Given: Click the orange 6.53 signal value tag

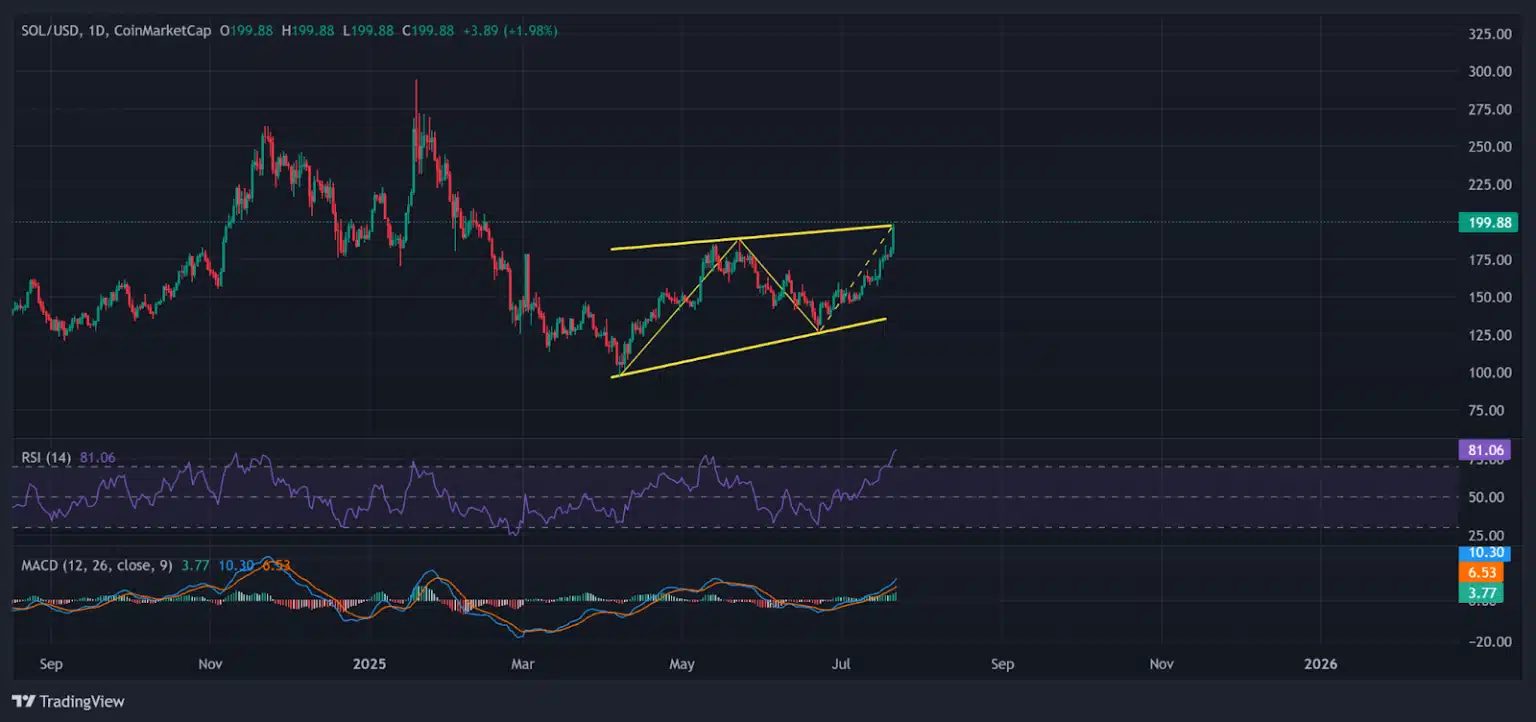Looking at the screenshot, I should (1491, 572).
